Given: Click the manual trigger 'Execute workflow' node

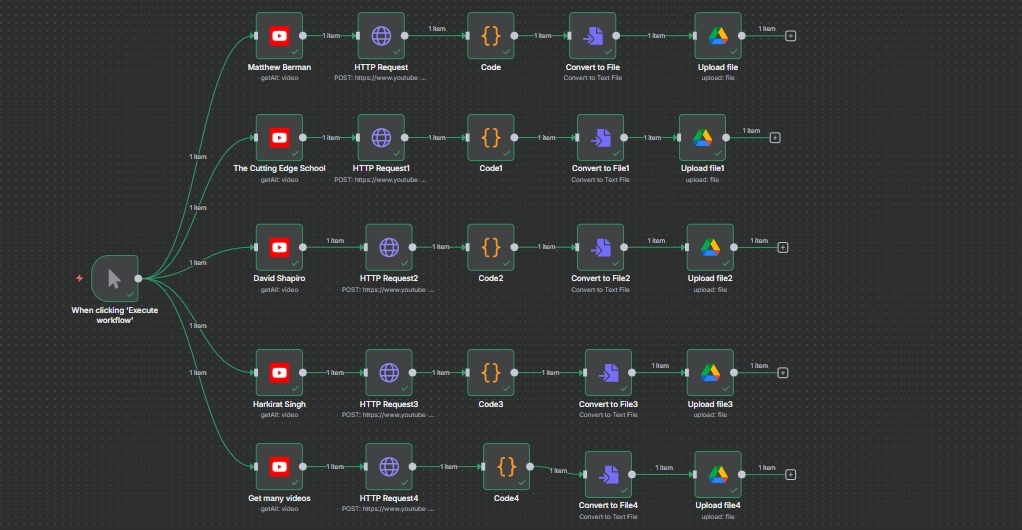Looking at the screenshot, I should click(114, 278).
